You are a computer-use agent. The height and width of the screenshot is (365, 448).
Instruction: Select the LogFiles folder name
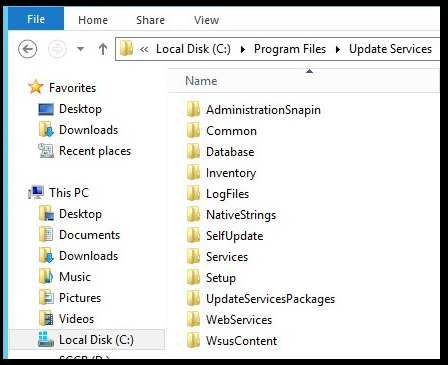click(227, 194)
